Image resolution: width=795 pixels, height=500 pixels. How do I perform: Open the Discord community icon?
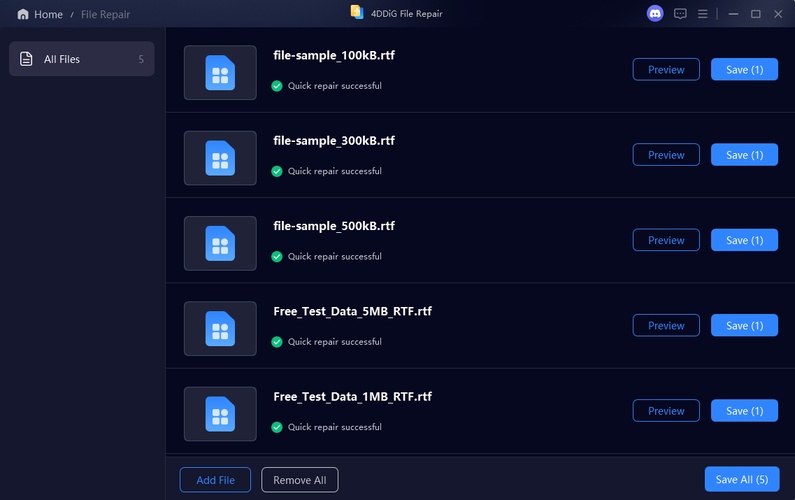(655, 14)
